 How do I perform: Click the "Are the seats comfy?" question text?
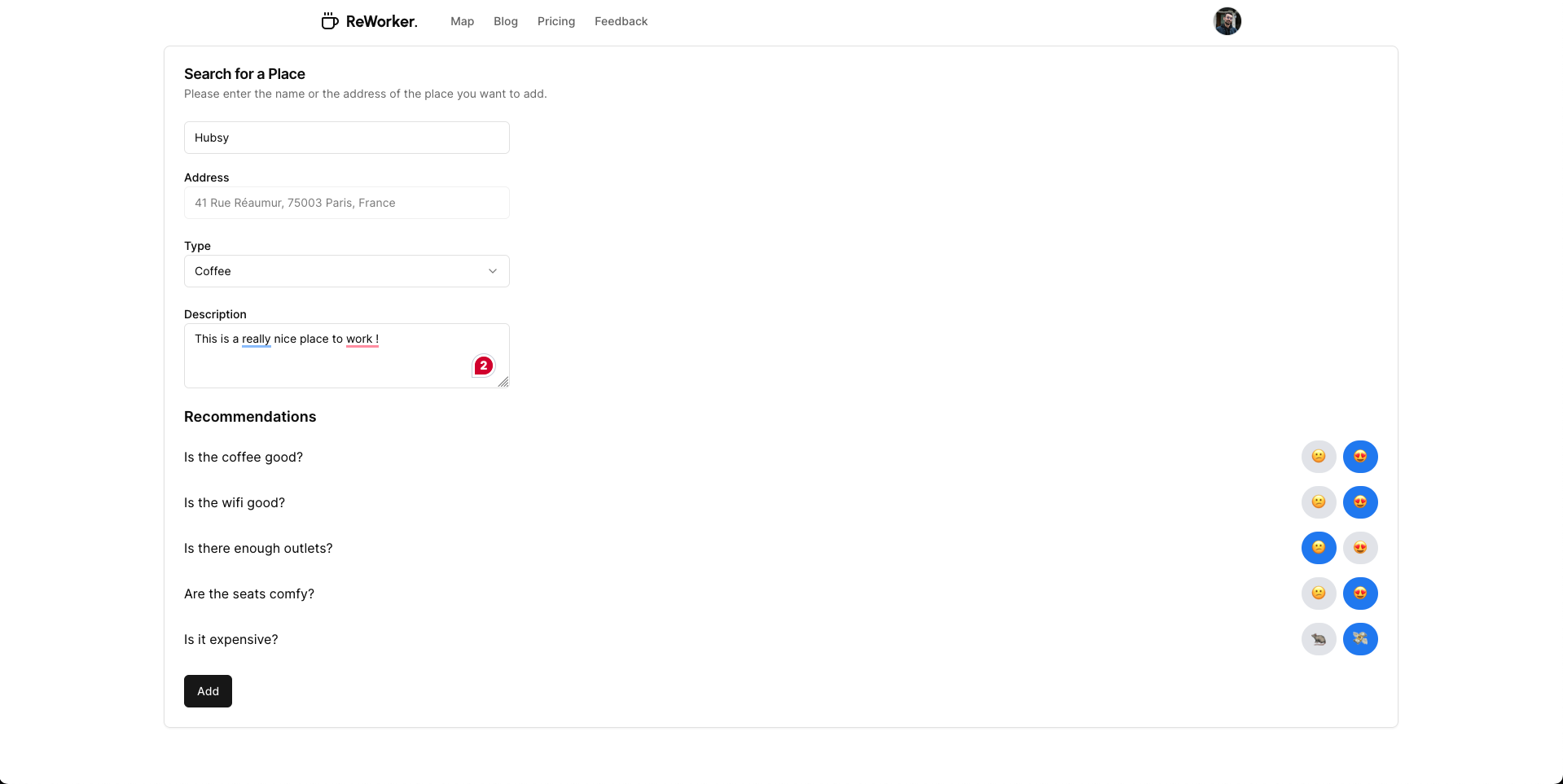coord(249,594)
